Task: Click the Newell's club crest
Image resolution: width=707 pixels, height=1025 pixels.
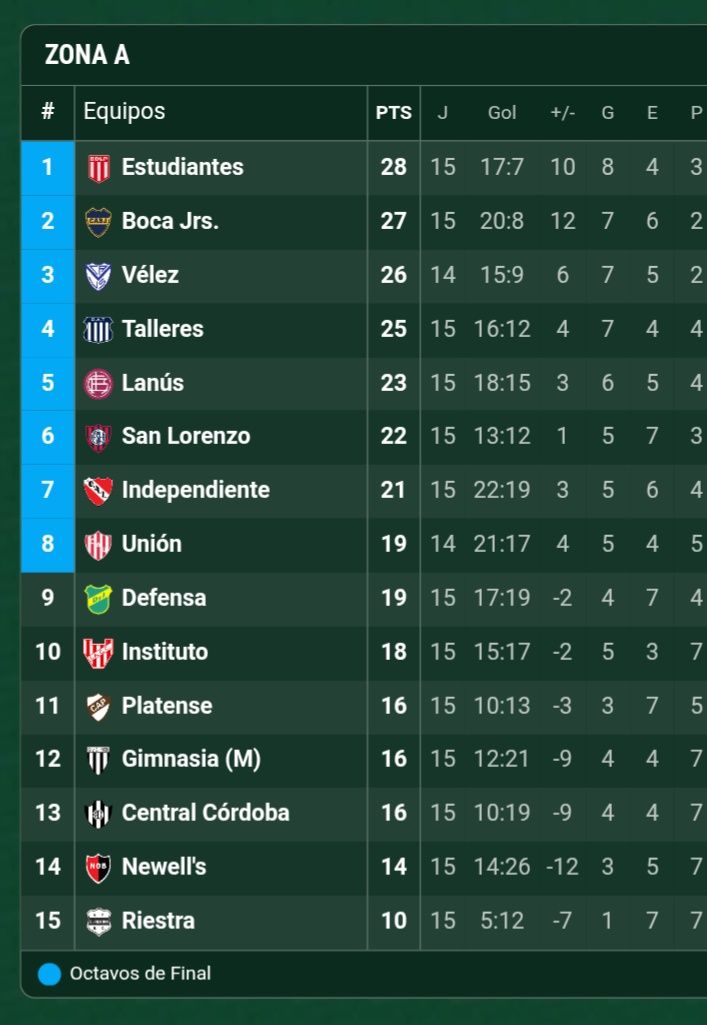Action: (97, 867)
